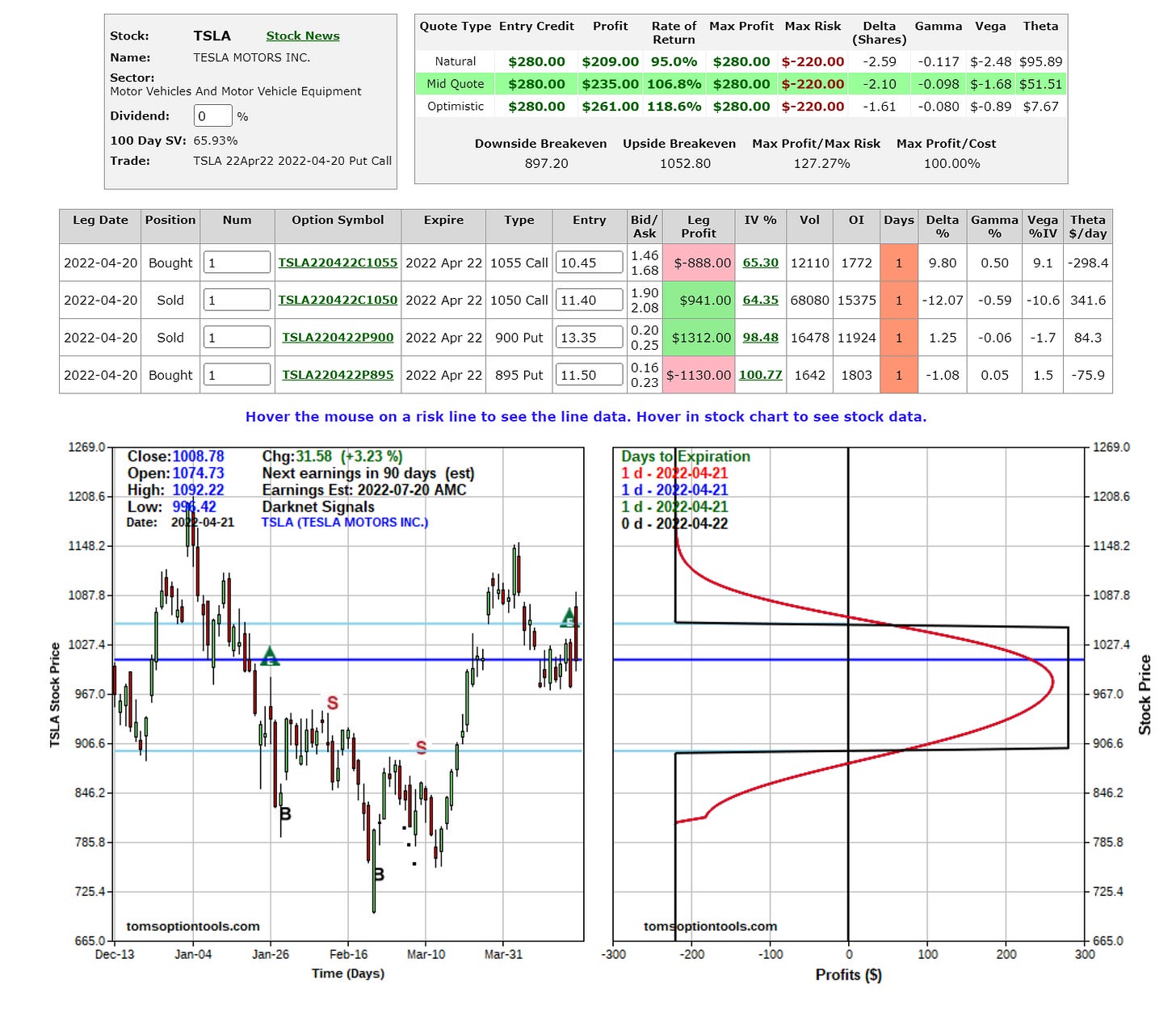Edit Num field for 900 Put leg
Image resolution: width=1176 pixels, height=1009 pixels.
tap(237, 337)
